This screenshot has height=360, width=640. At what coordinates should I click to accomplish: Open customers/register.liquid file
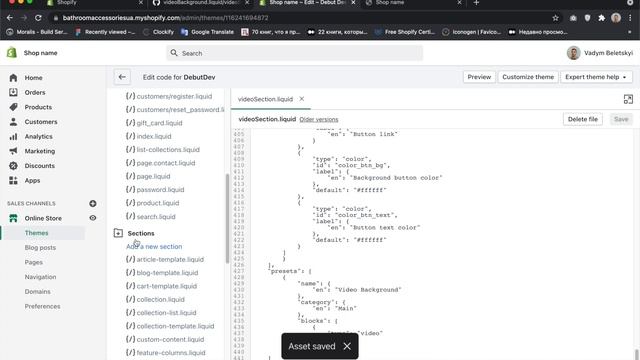click(169, 96)
